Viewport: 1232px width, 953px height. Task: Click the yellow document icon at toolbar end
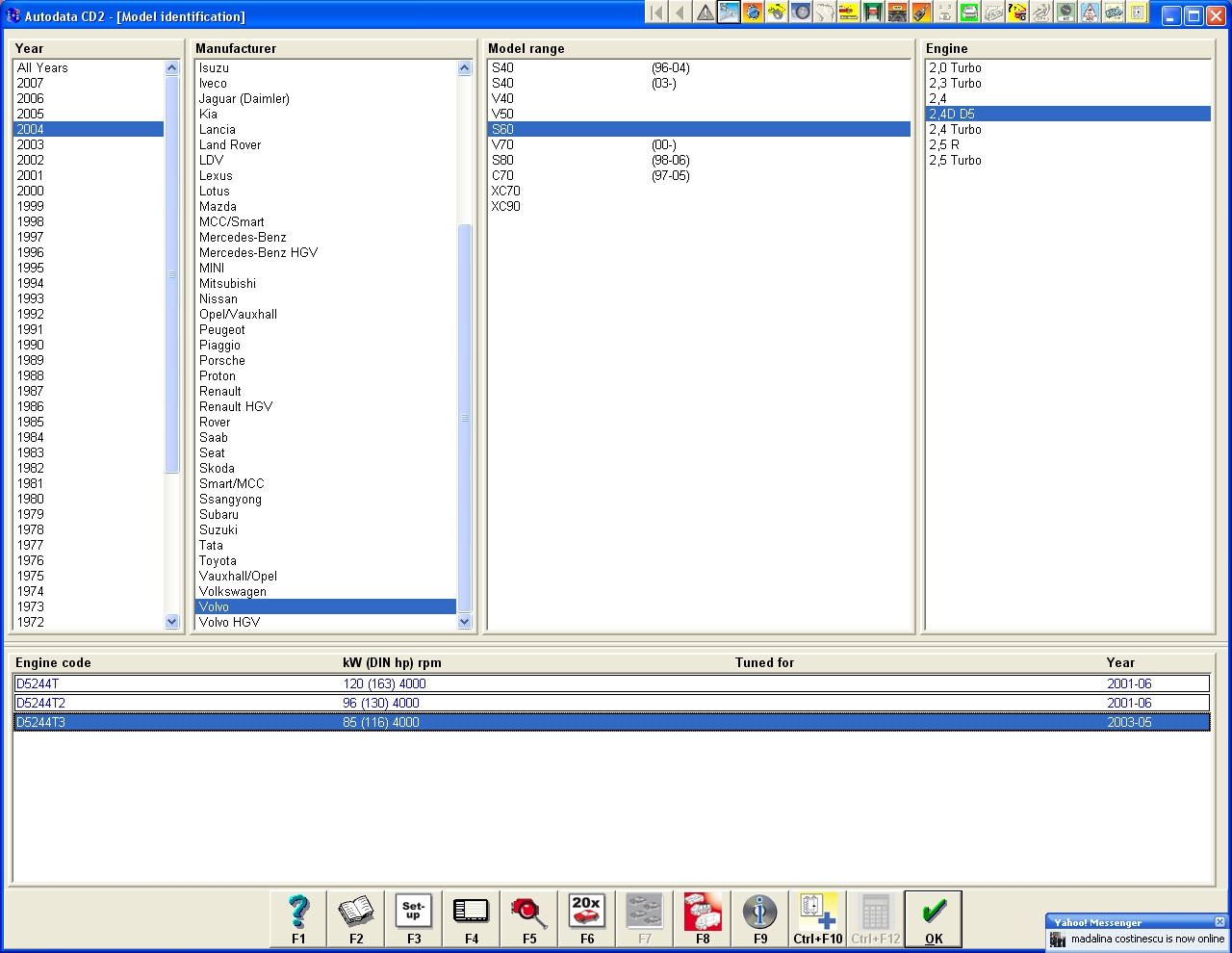point(1138,13)
